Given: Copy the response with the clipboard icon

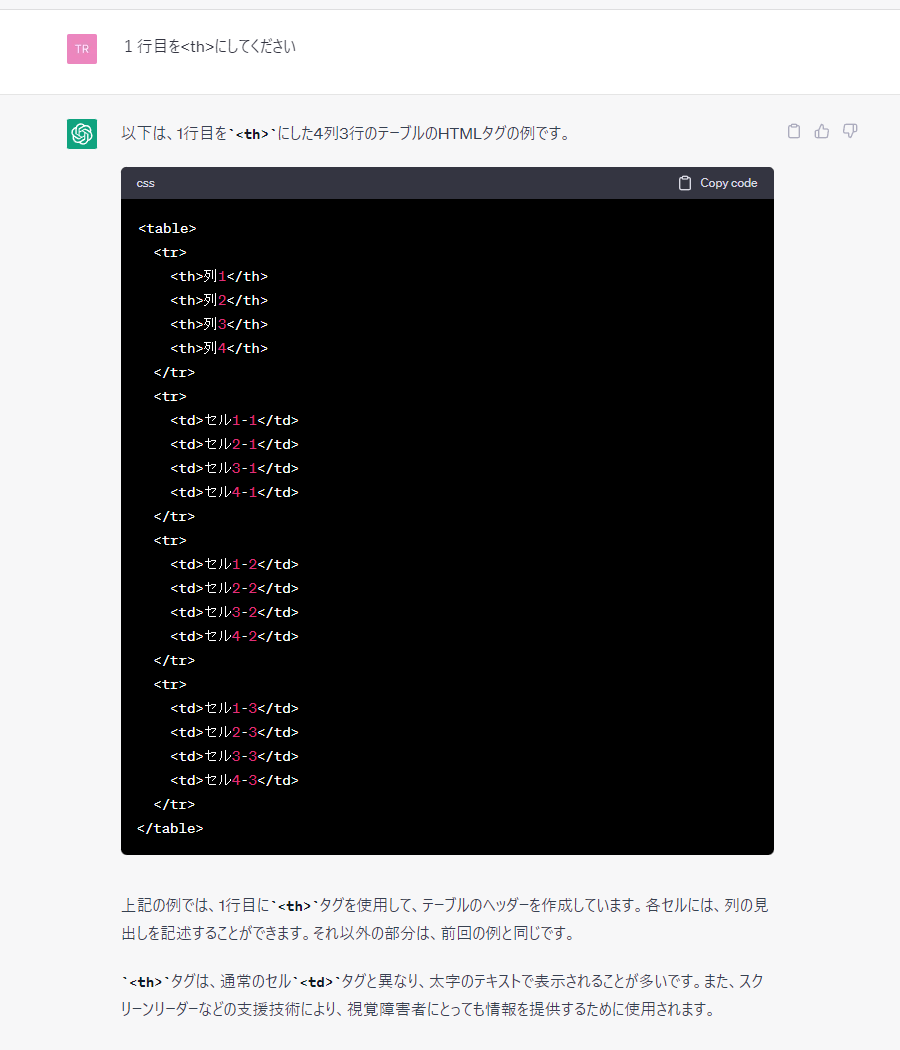Looking at the screenshot, I should pyautogui.click(x=794, y=131).
